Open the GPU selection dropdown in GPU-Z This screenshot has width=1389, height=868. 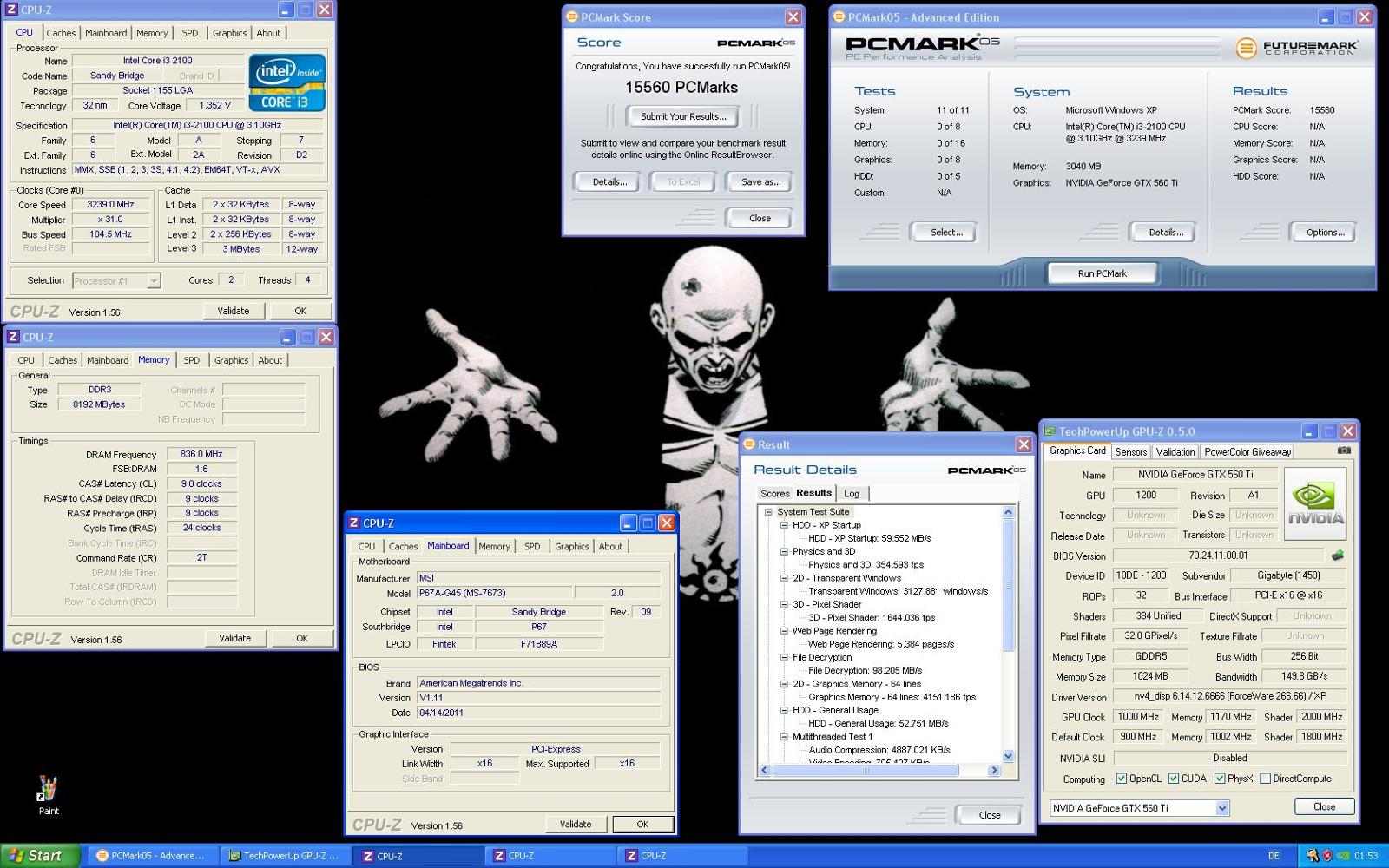point(1222,808)
